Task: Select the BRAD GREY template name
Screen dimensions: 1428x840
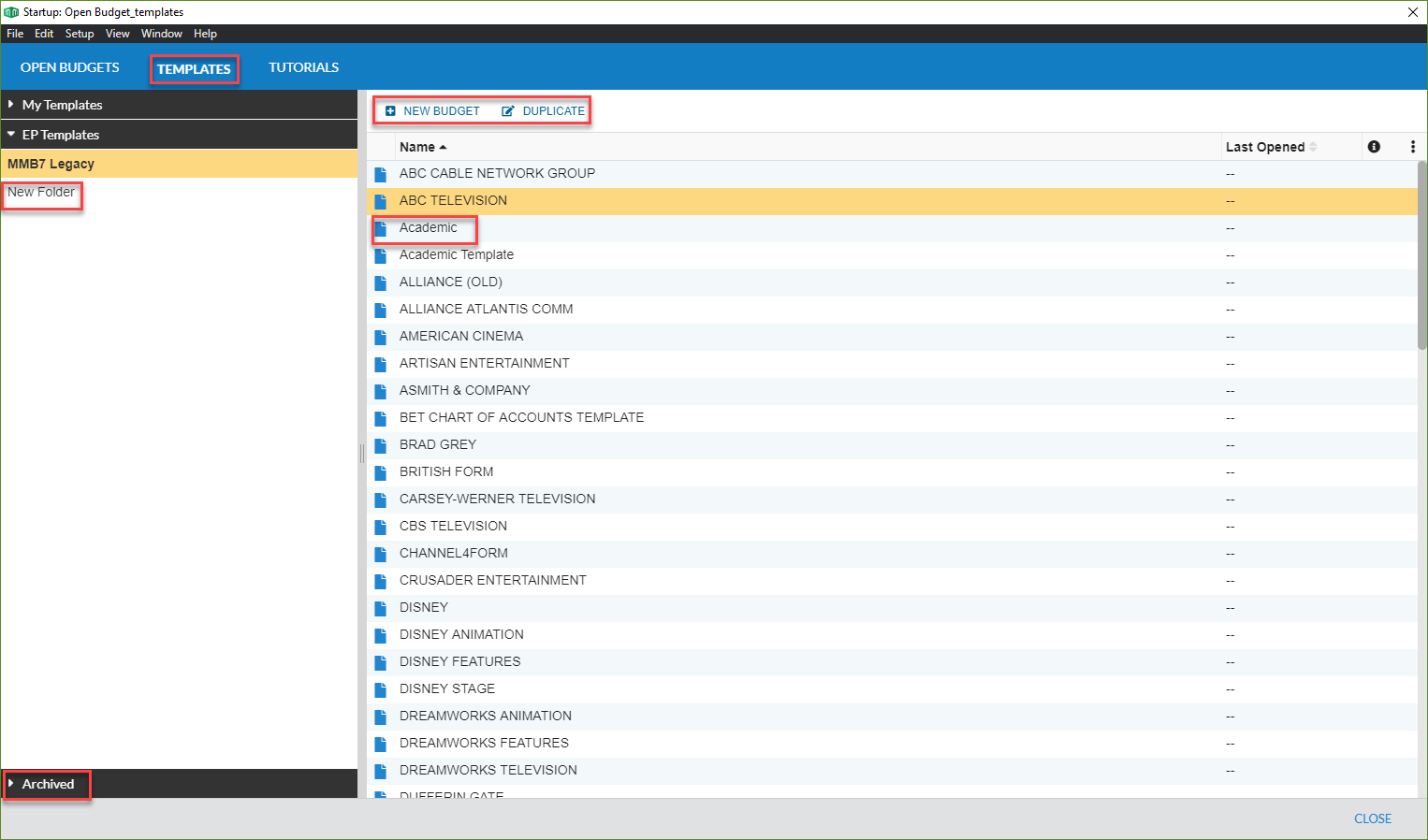Action: pyautogui.click(x=438, y=444)
